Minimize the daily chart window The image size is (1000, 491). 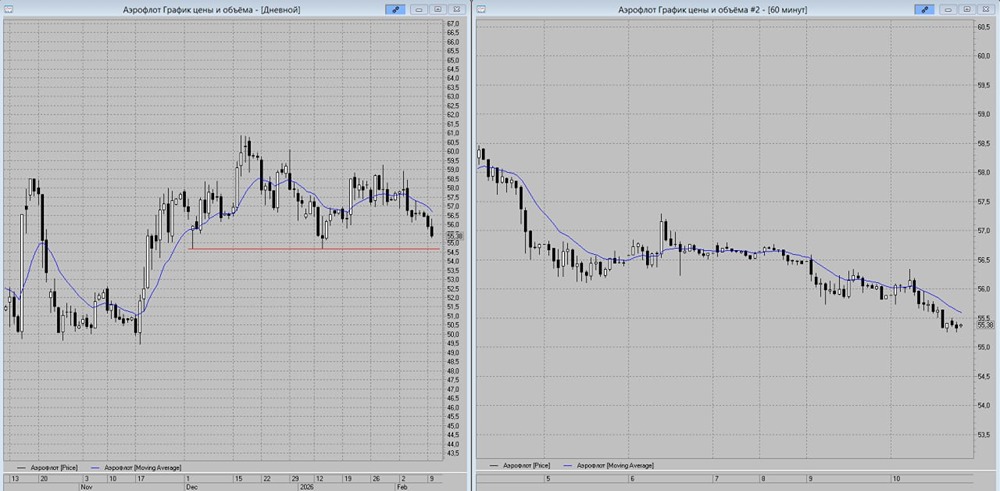pyautogui.click(x=420, y=10)
